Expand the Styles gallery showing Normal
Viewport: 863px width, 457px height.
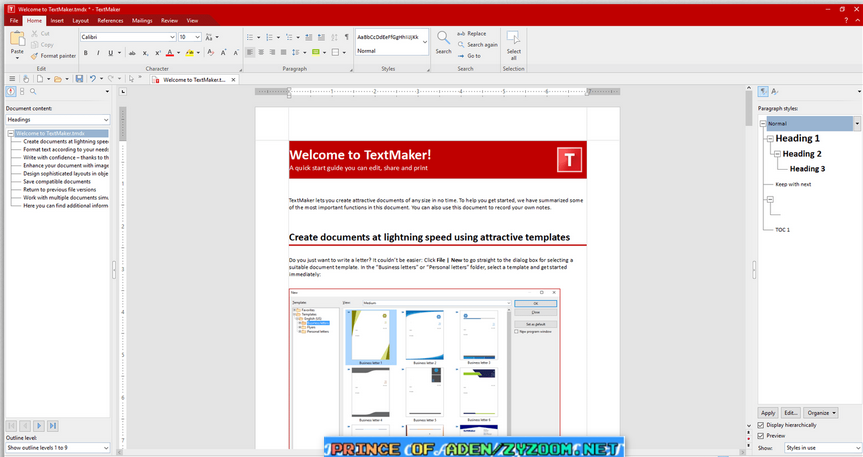tap(425, 42)
